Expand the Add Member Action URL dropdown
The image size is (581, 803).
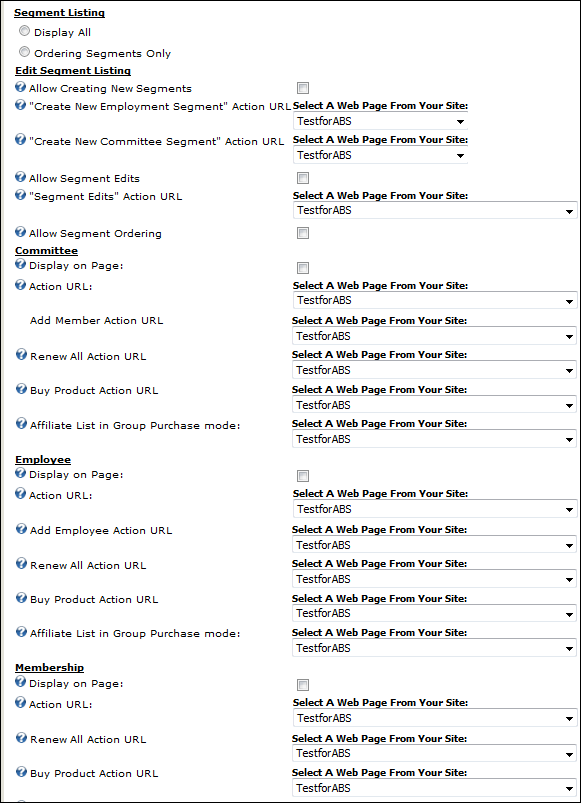tap(435, 336)
